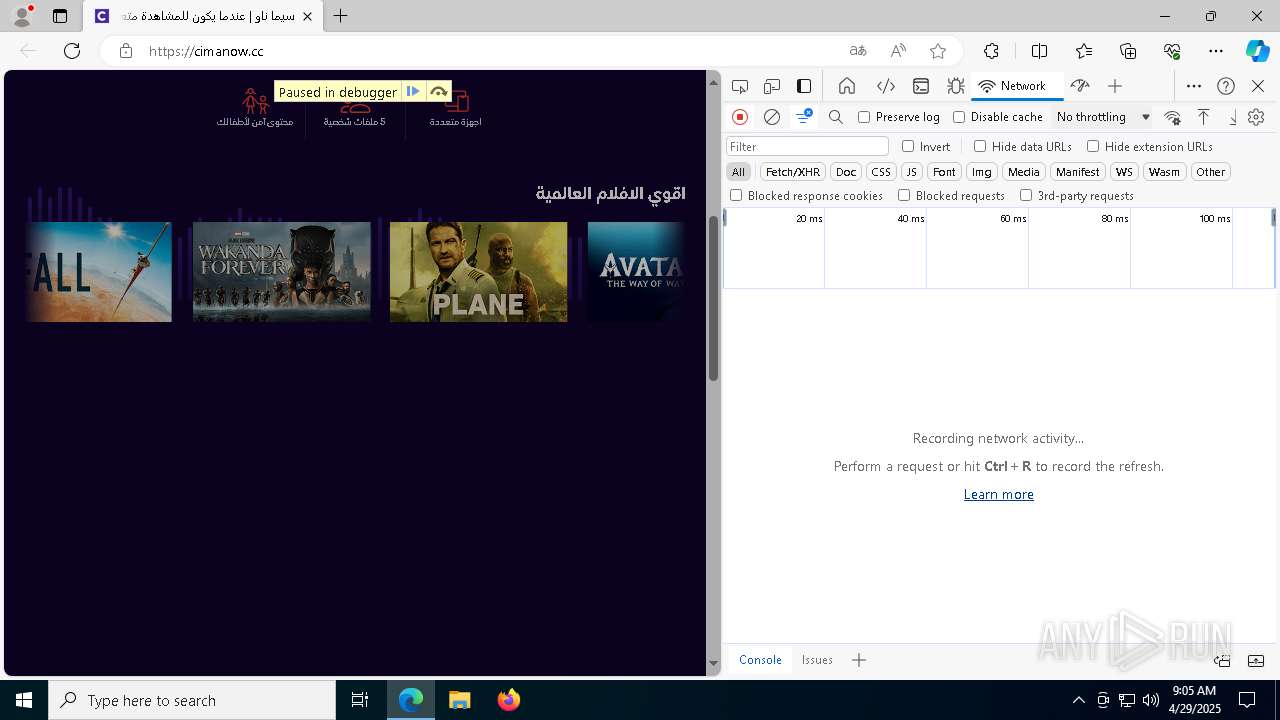Click the webpage vertical scrollbar thumb
The image size is (1280, 720).
[714, 297]
